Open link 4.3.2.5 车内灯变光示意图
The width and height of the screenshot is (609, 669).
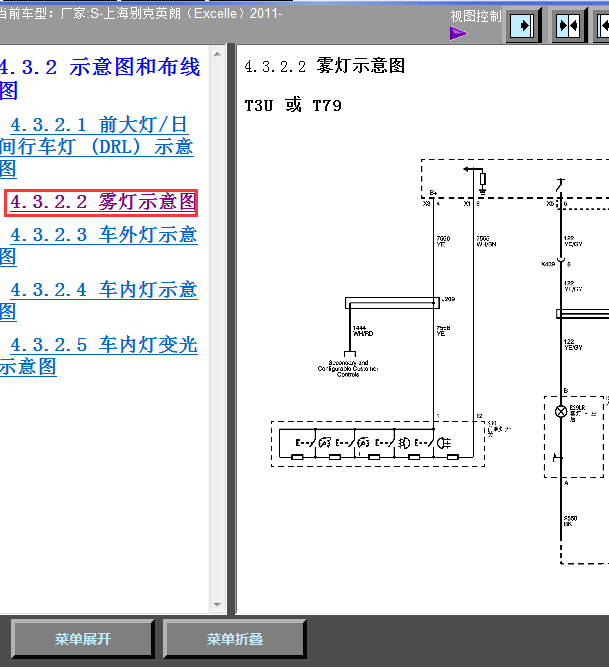(99, 355)
